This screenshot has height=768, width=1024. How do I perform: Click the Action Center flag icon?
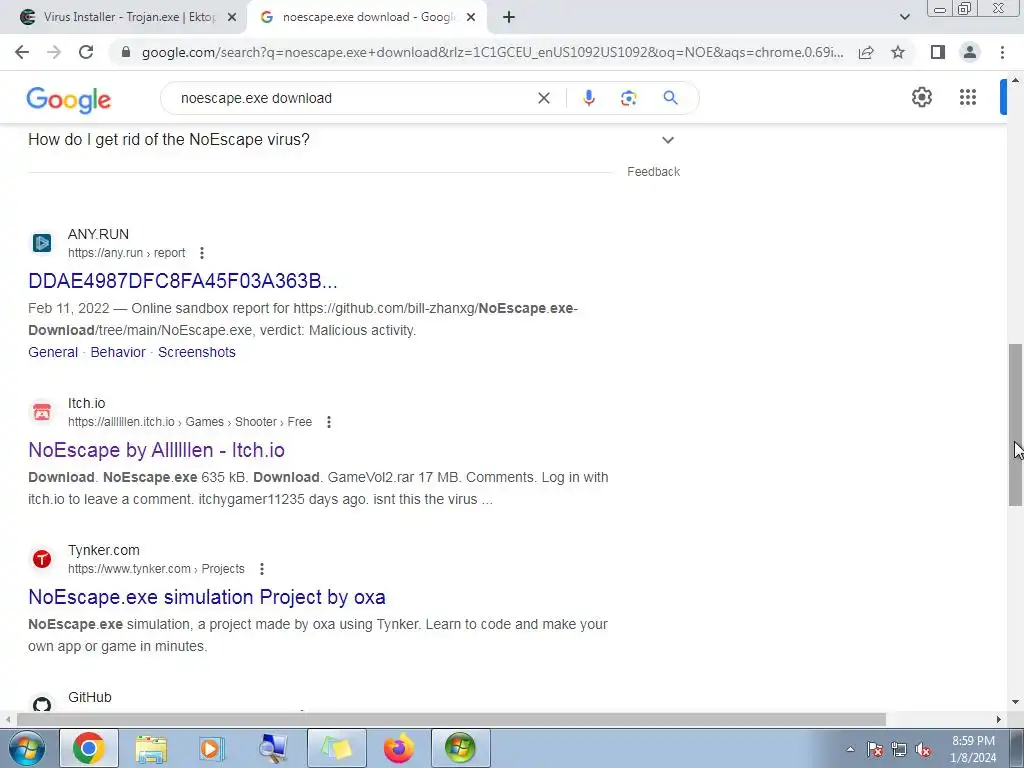[875, 750]
